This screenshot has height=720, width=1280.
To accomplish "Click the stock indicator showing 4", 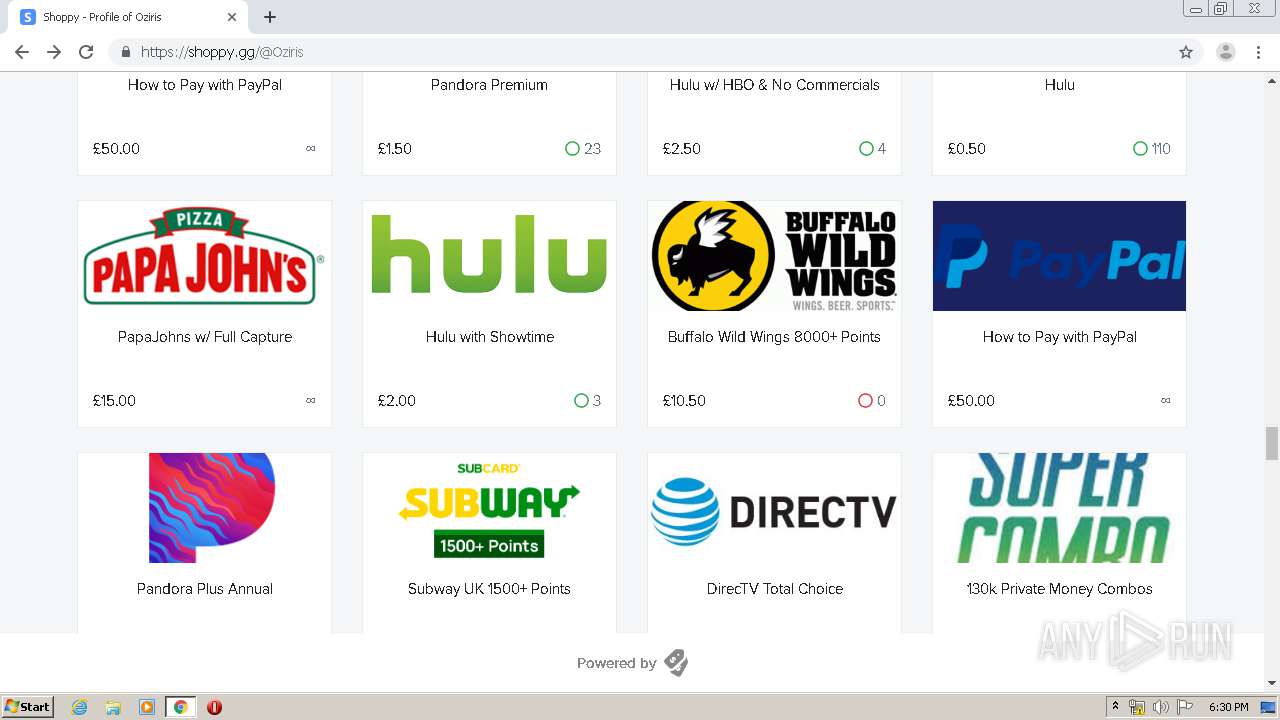I will [872, 149].
